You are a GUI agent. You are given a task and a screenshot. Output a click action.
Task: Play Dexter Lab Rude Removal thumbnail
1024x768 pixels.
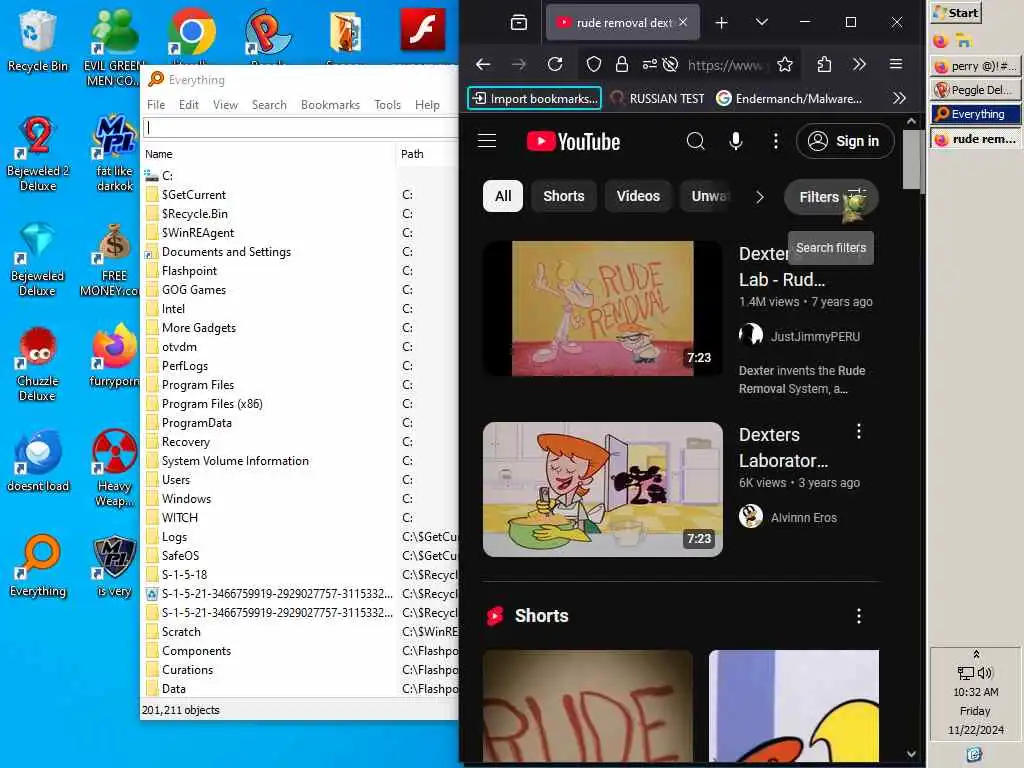[x=602, y=308]
